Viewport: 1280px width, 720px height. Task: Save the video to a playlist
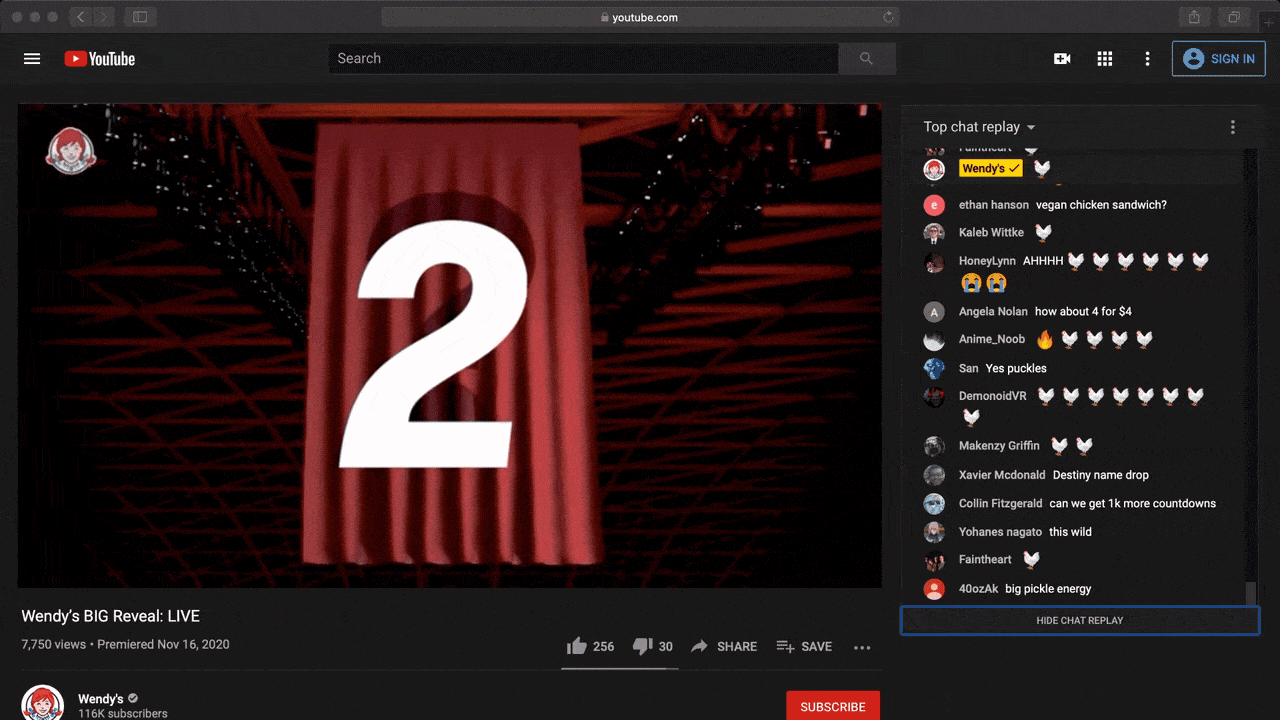(804, 646)
